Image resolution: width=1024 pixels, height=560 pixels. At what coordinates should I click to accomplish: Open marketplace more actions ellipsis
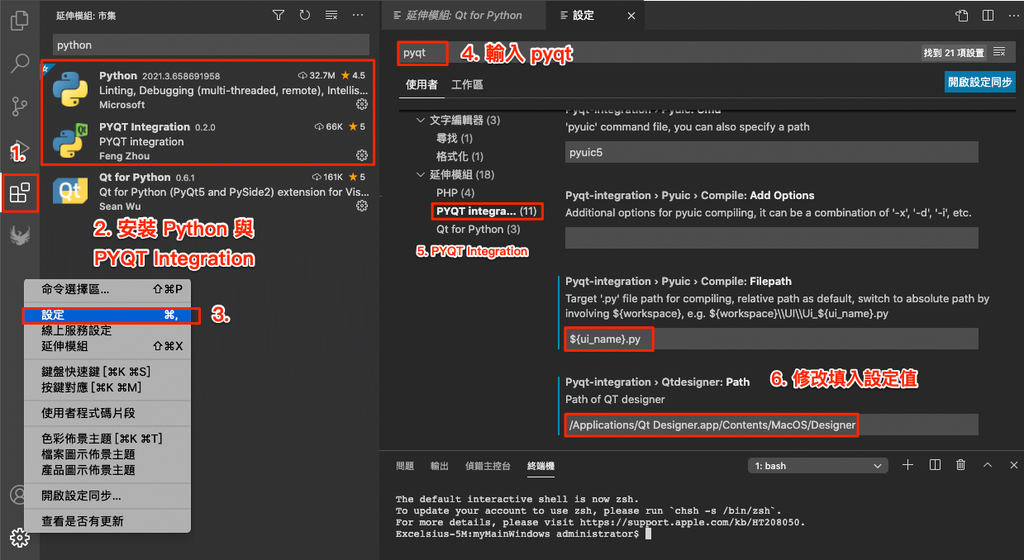pyautogui.click(x=358, y=15)
